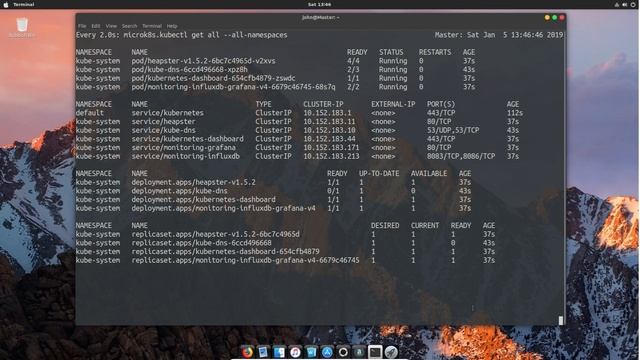Click pod/kubernetes-dashboard-654cfb4879-zswdc text
The width and height of the screenshot is (640, 360).
coord(213,78)
